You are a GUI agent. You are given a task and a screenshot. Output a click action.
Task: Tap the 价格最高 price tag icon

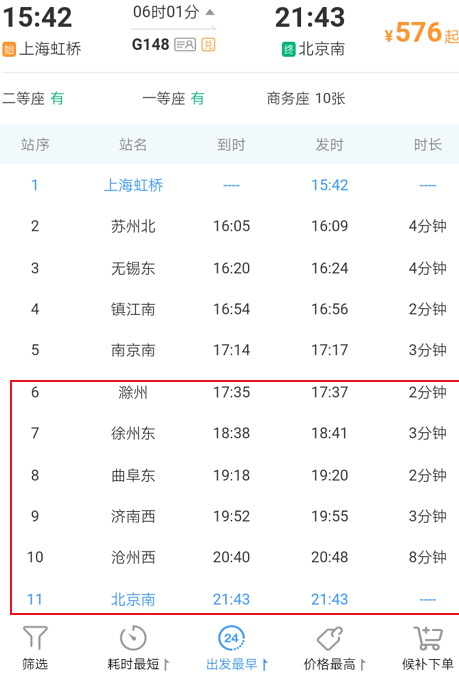tap(330, 638)
